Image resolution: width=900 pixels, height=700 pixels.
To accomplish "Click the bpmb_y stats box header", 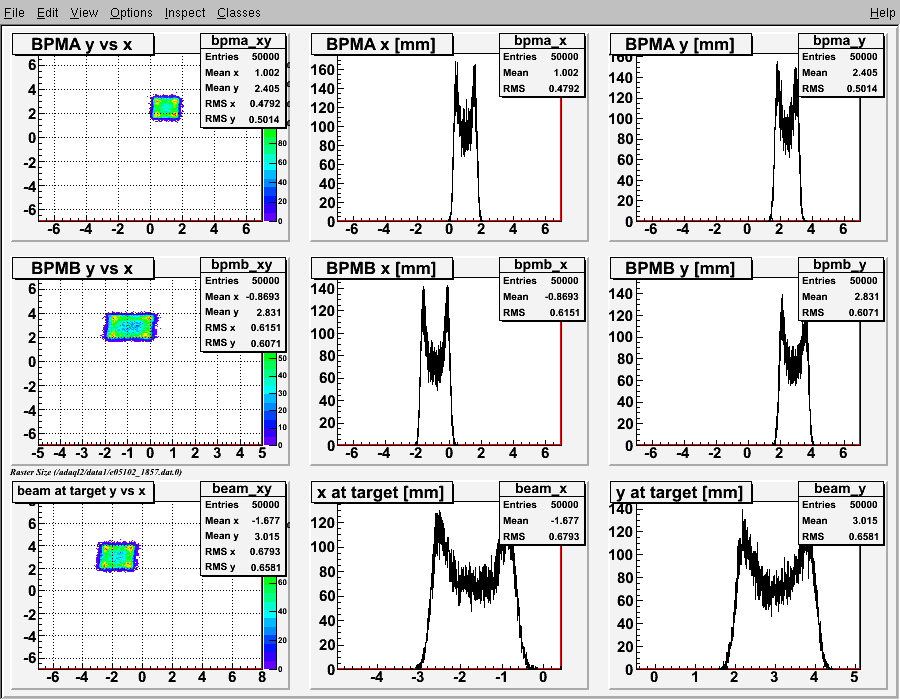I will (840, 265).
